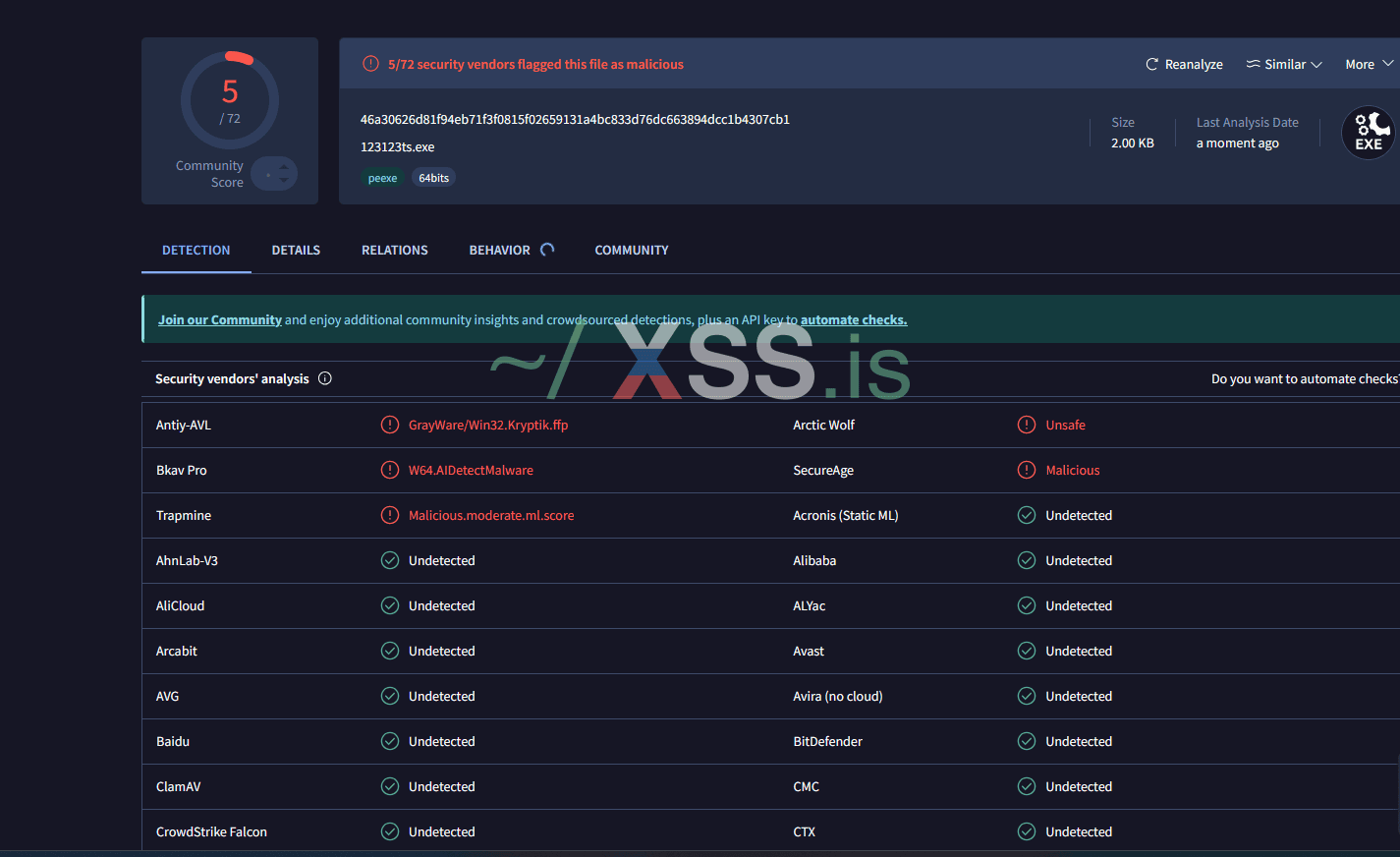
Task: Click the circular EXE file type icon
Action: [1369, 132]
